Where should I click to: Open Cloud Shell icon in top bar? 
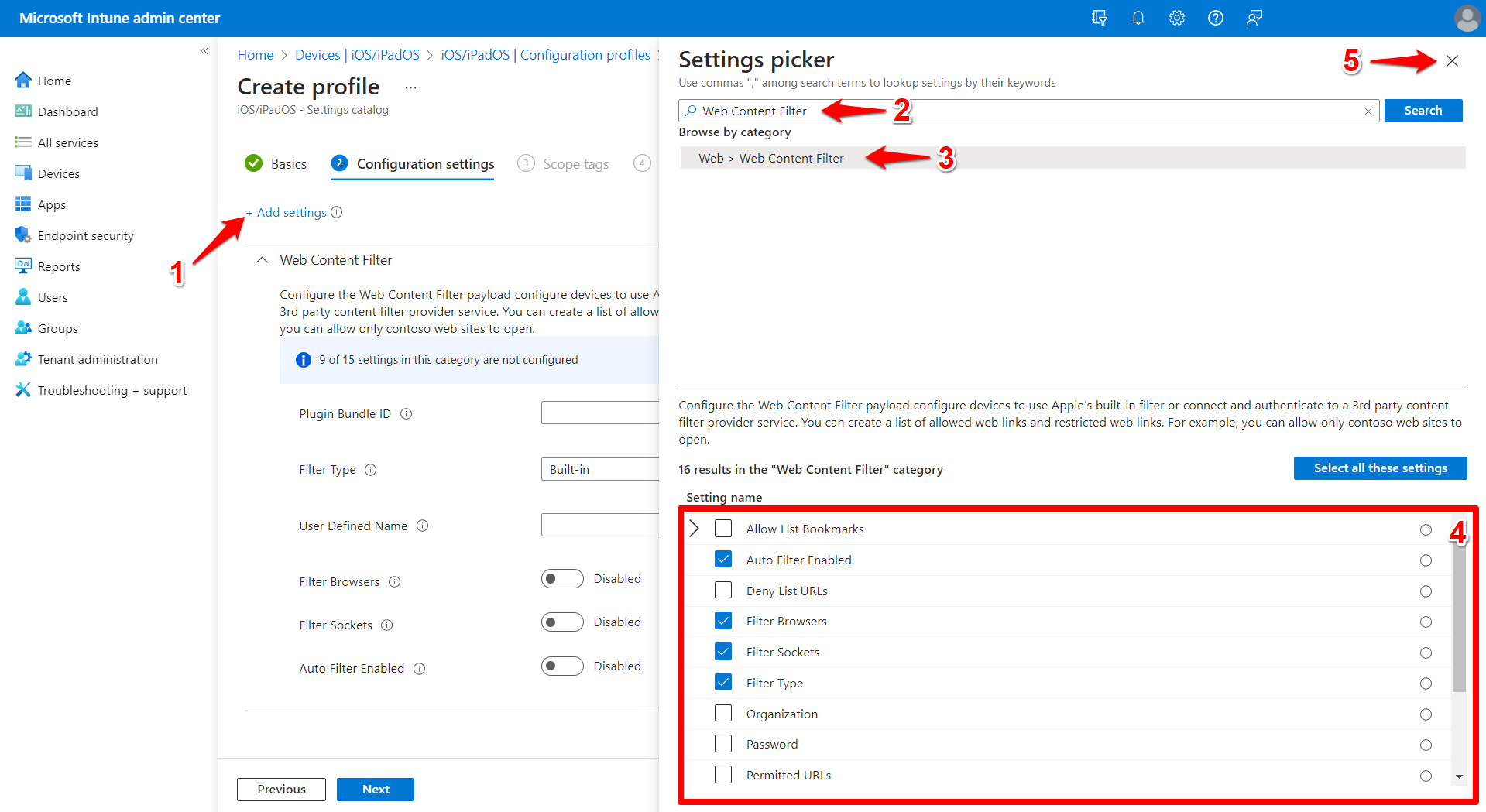(x=1100, y=18)
